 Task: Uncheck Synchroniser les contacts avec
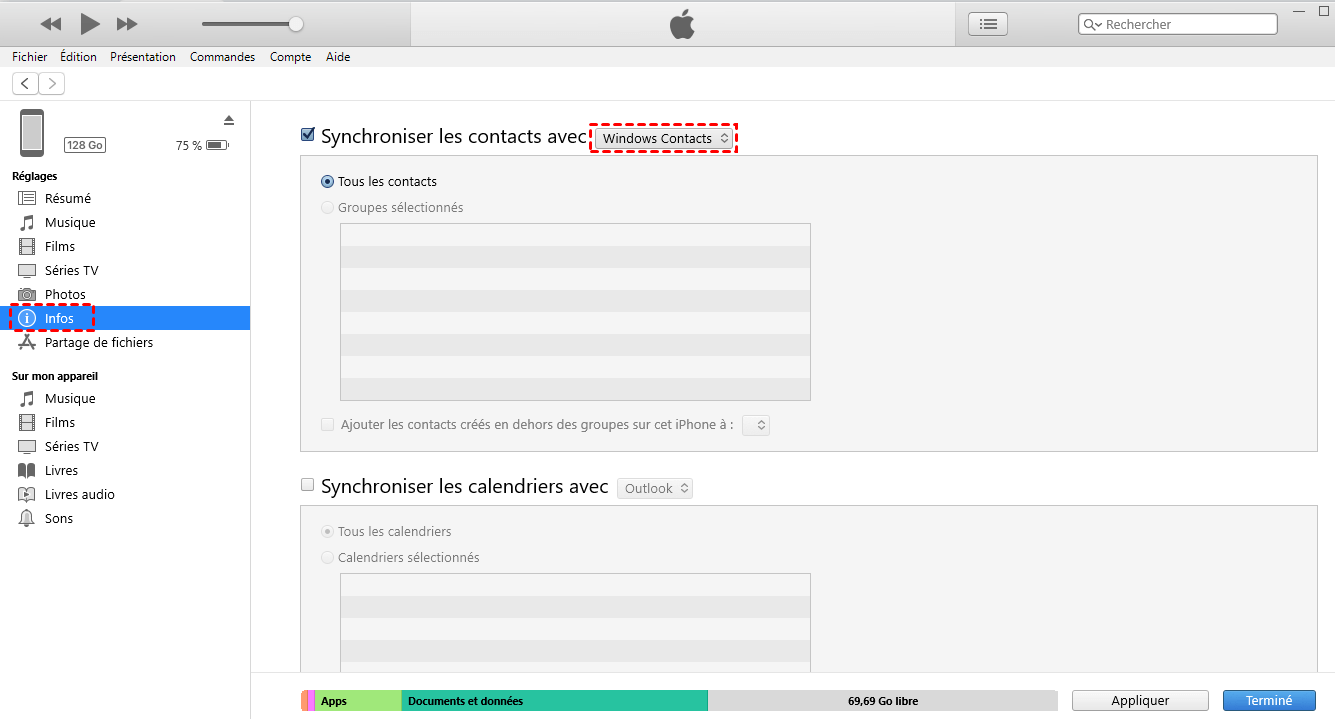[307, 133]
